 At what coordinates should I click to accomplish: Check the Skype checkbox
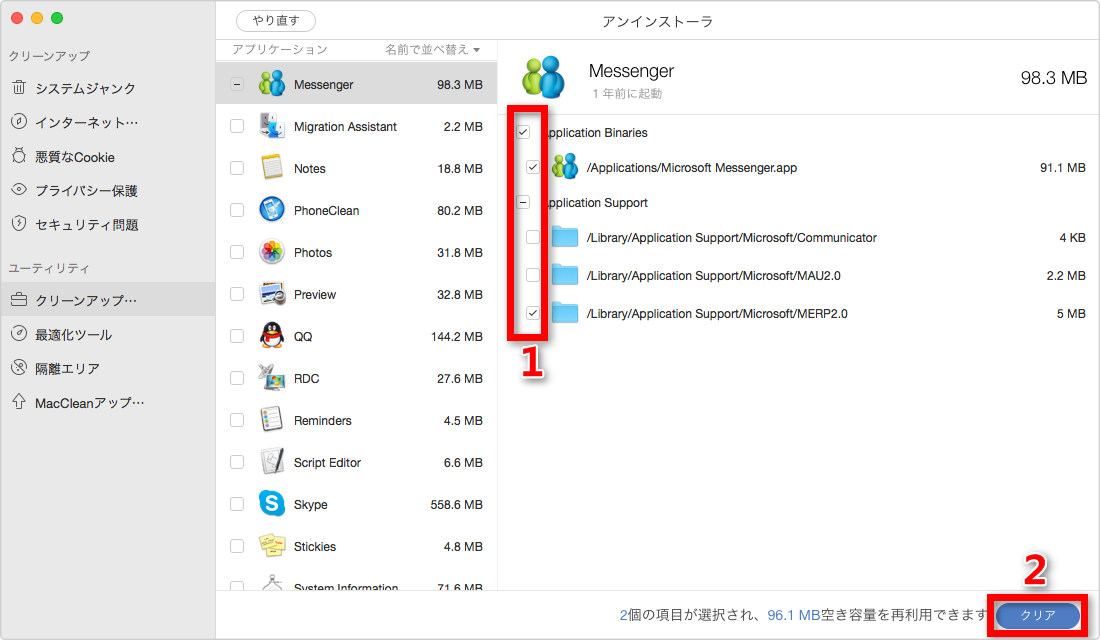(237, 504)
